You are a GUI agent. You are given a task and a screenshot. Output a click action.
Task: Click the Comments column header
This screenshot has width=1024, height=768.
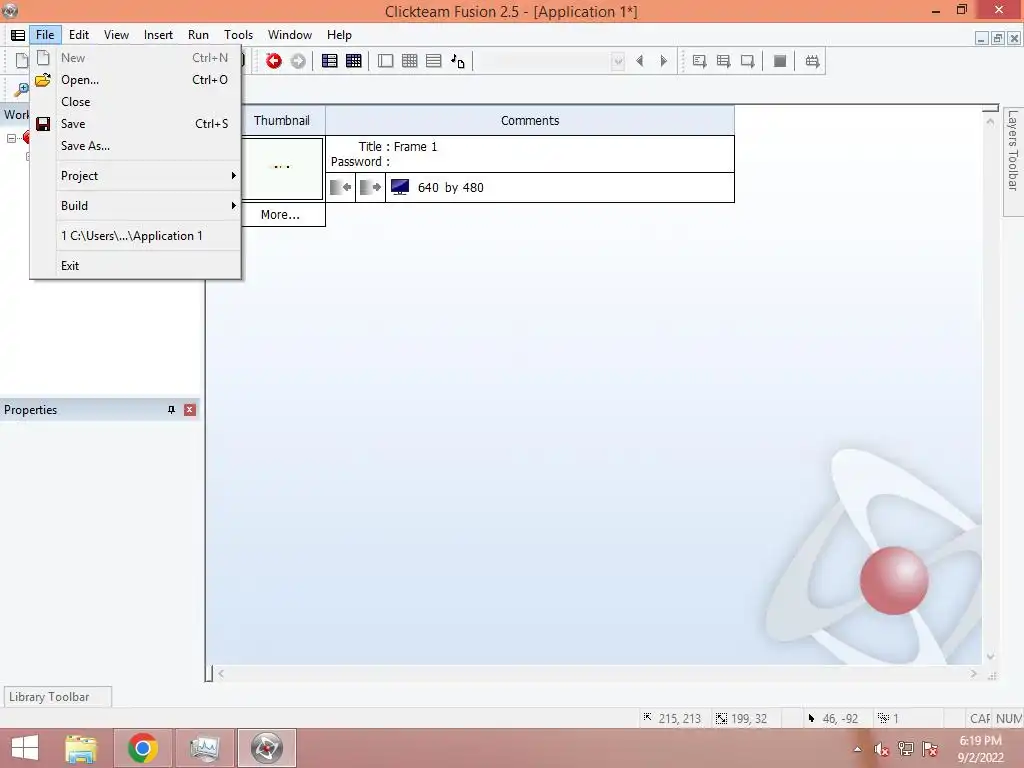click(530, 121)
